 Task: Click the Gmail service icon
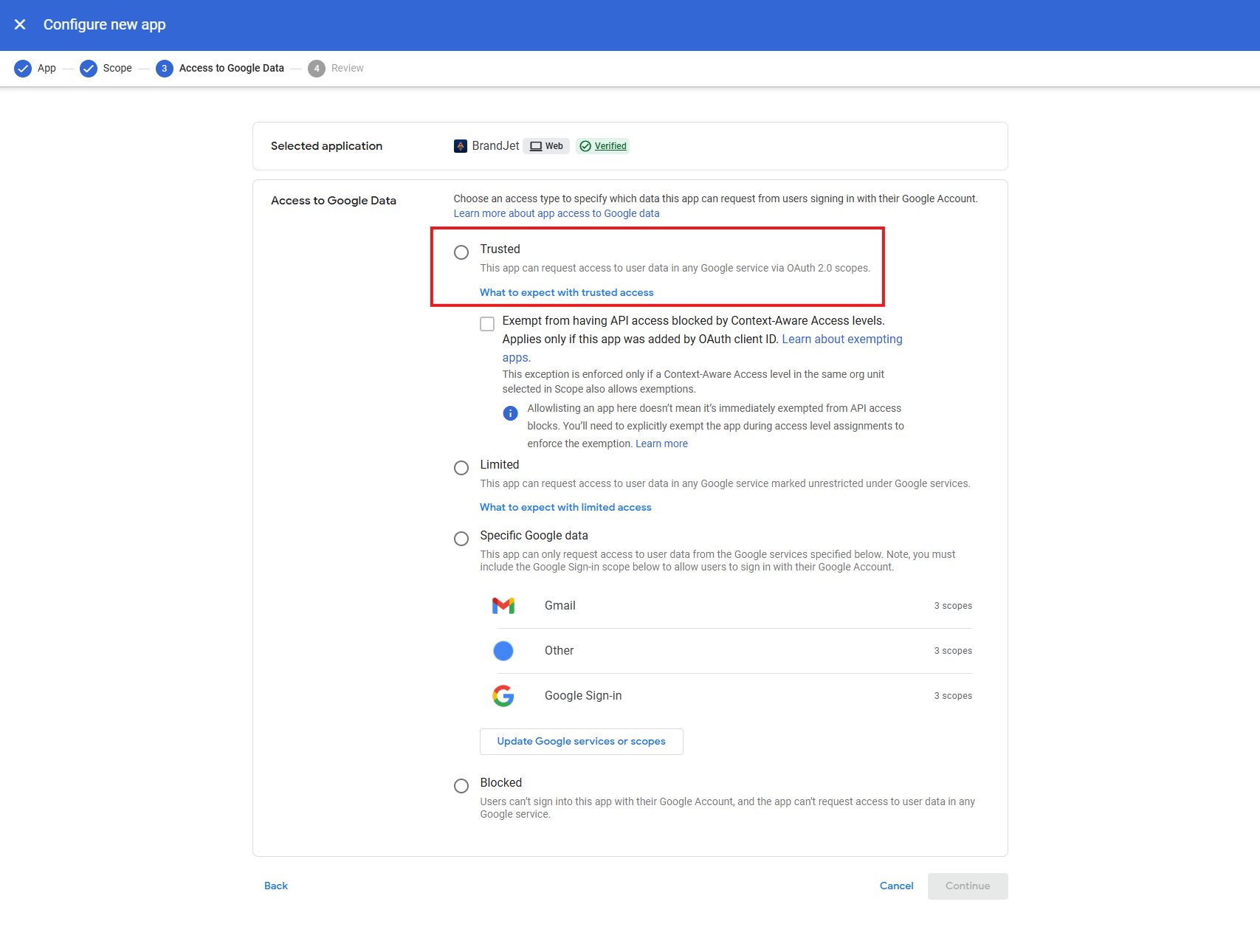coord(503,606)
